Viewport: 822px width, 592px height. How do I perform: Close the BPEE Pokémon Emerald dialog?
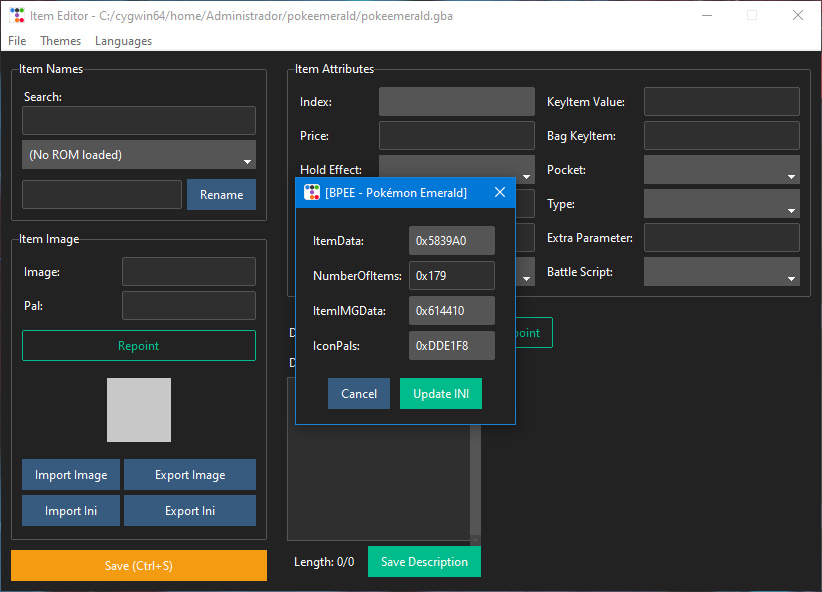[x=500, y=193]
